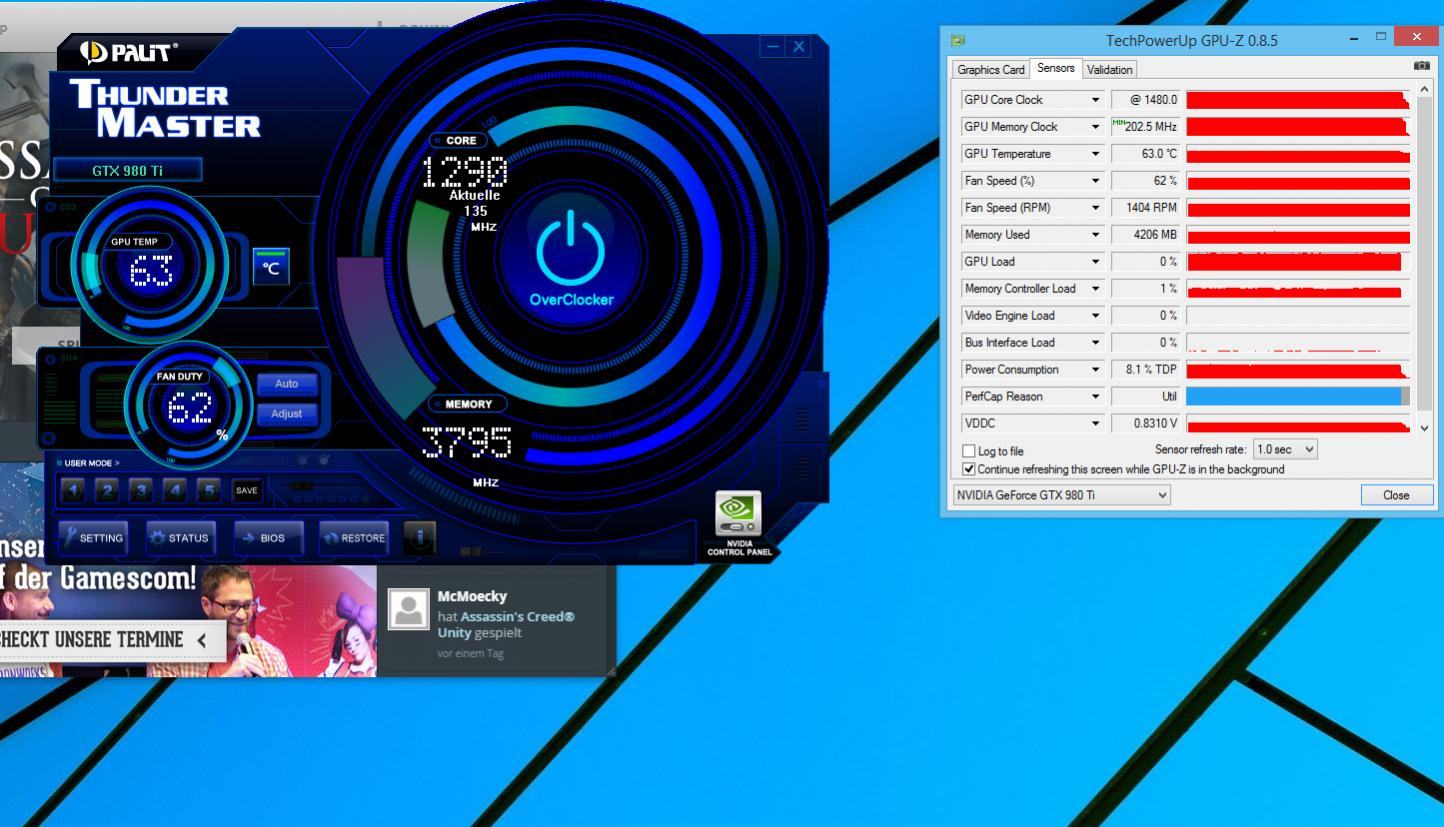Click the McMoecky avatar thumbnail
The width and height of the screenshot is (1444, 827).
click(x=407, y=609)
